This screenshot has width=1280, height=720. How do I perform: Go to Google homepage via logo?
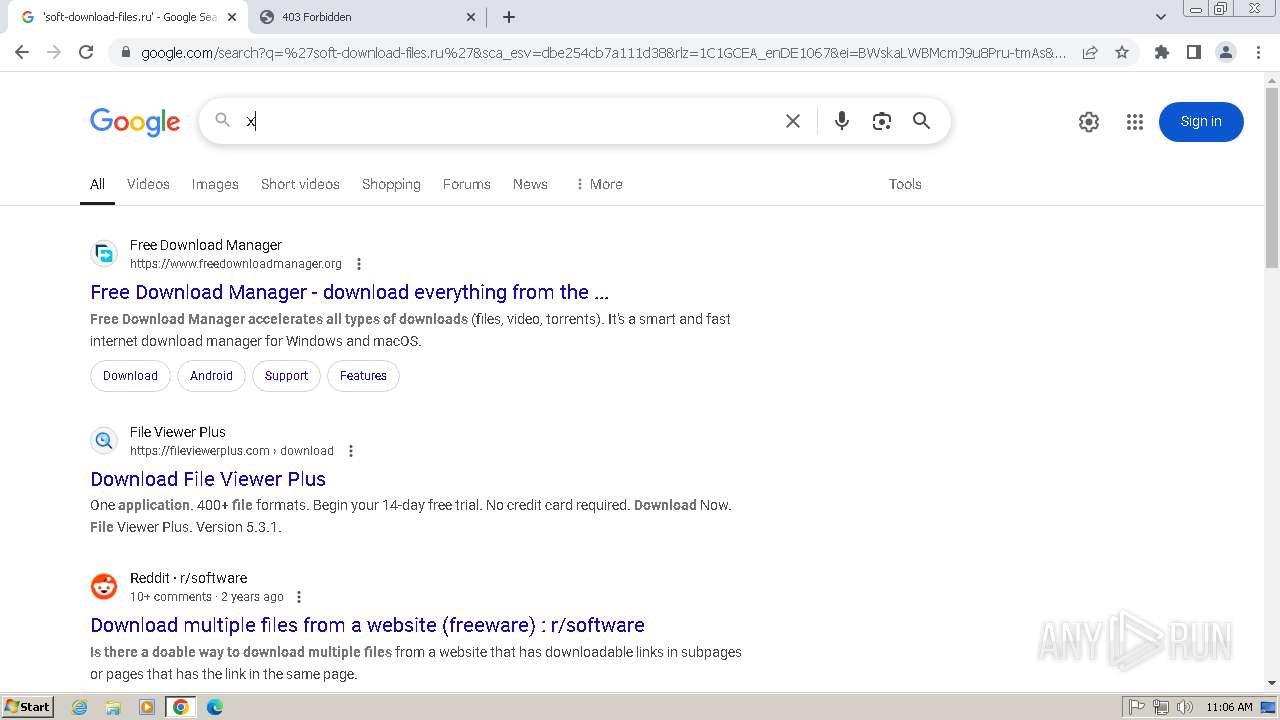tap(135, 122)
